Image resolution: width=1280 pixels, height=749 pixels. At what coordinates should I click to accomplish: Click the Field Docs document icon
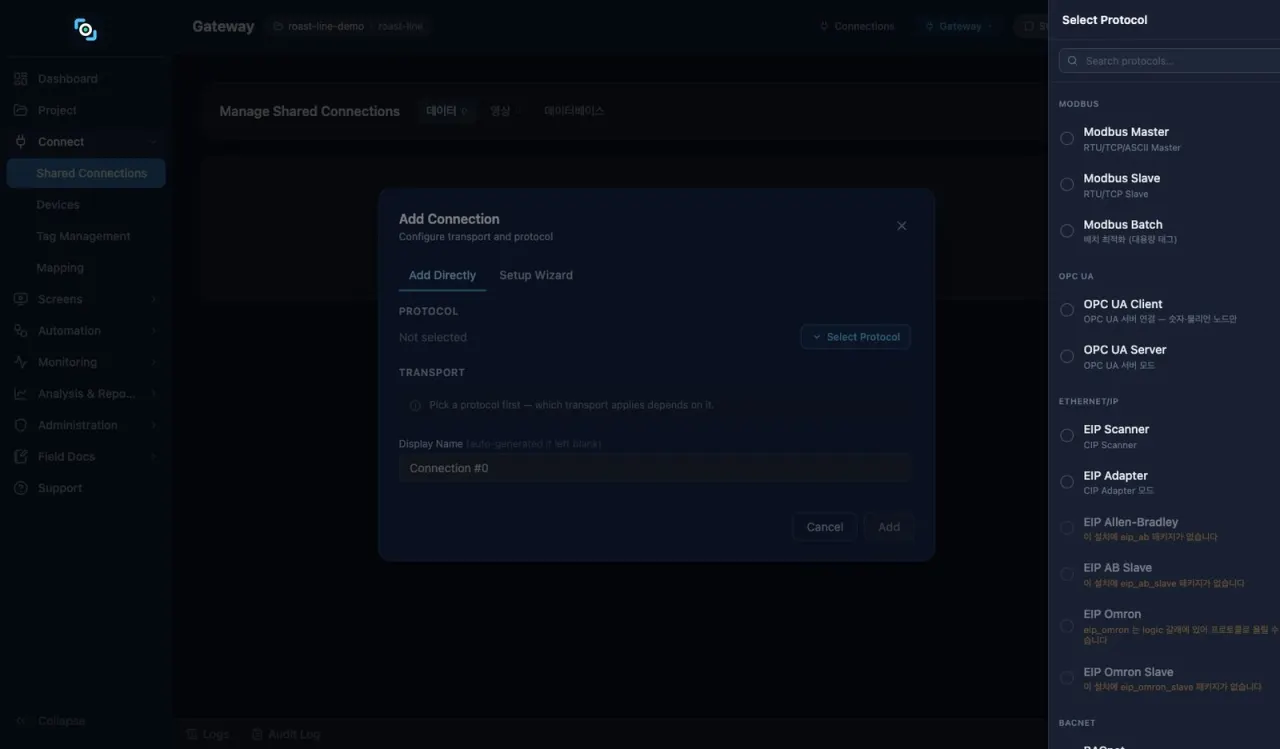(21, 457)
